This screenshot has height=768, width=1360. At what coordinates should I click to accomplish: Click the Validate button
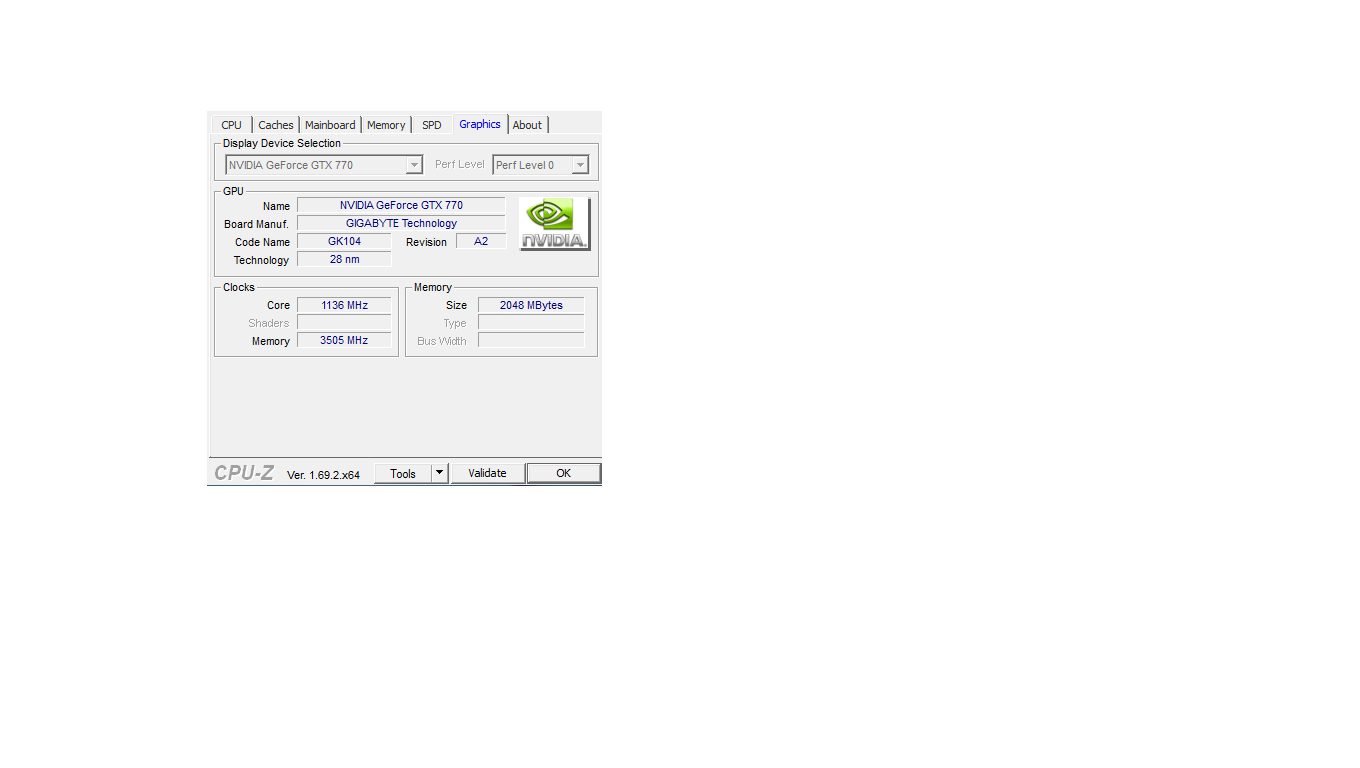(487, 473)
